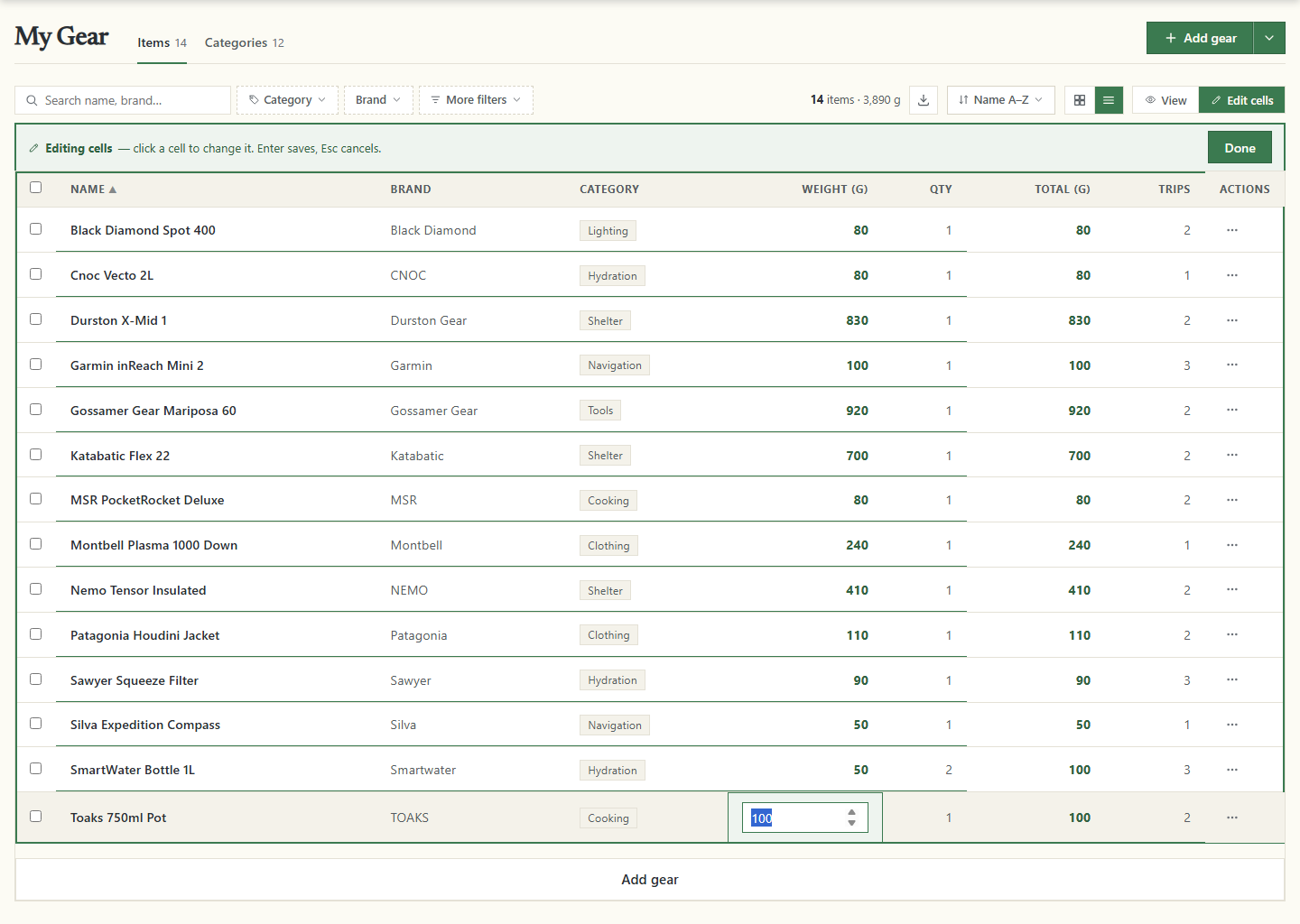Click Done to finish editing cells
1300x924 pixels.
pyautogui.click(x=1240, y=148)
